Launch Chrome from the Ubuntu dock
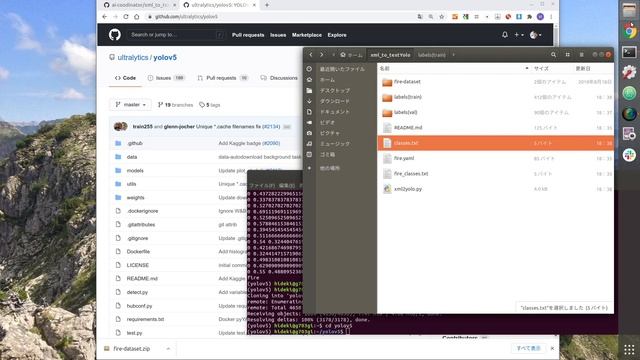 [x=629, y=31]
